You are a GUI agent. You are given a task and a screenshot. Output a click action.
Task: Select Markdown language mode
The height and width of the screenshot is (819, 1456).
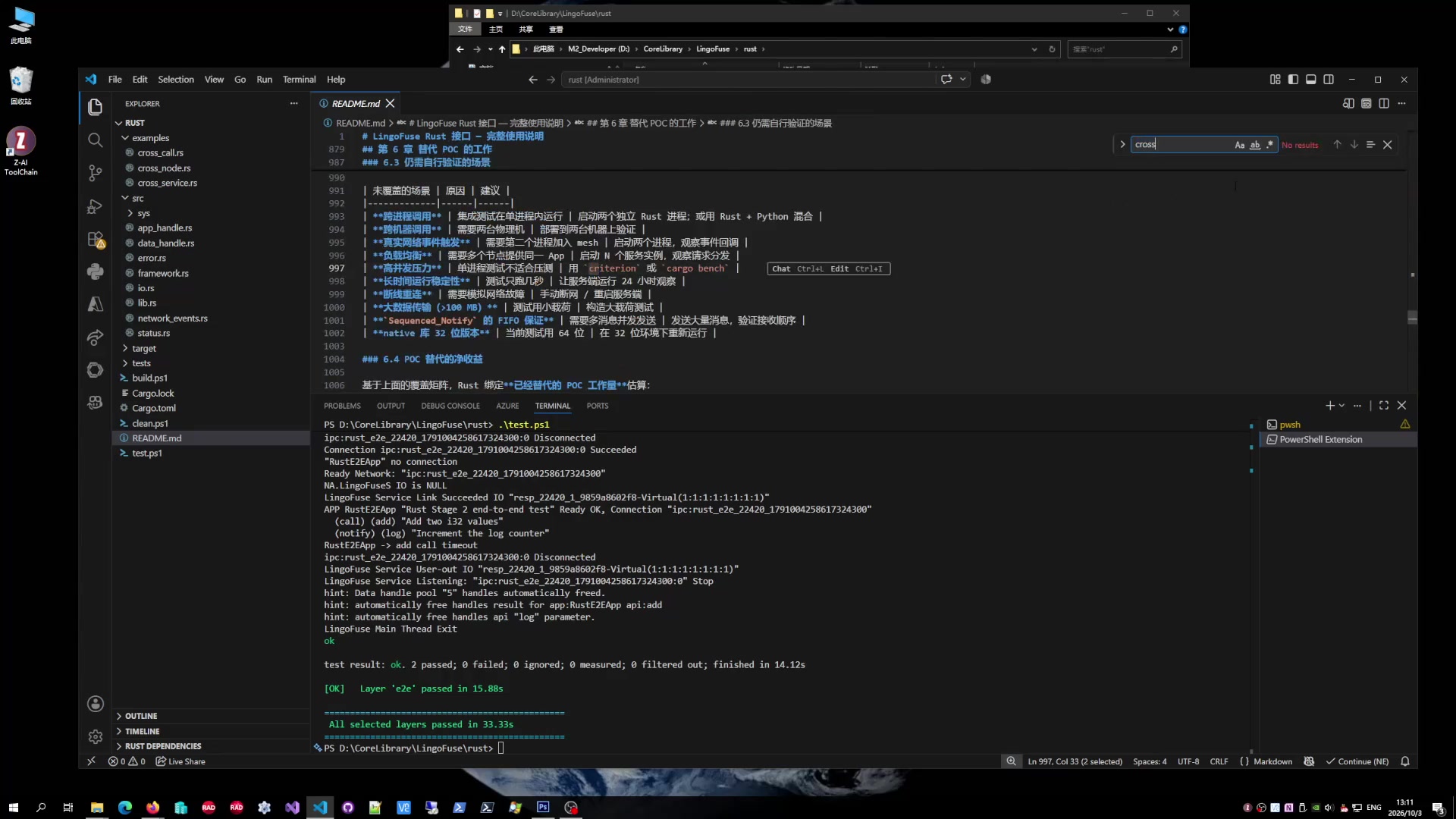(1272, 761)
